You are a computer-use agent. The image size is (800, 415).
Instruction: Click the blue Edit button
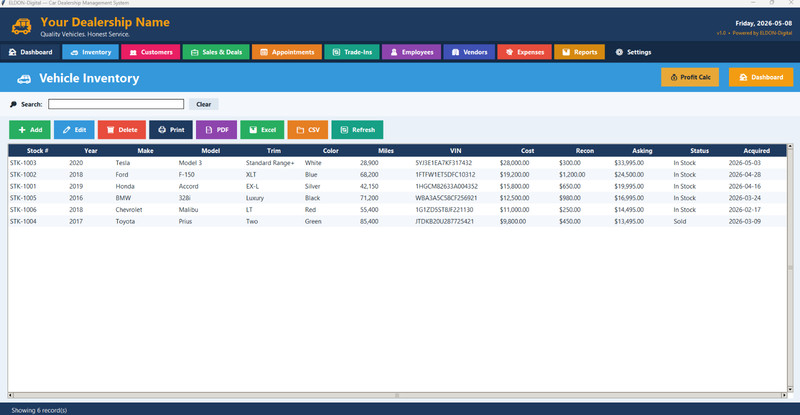click(74, 130)
